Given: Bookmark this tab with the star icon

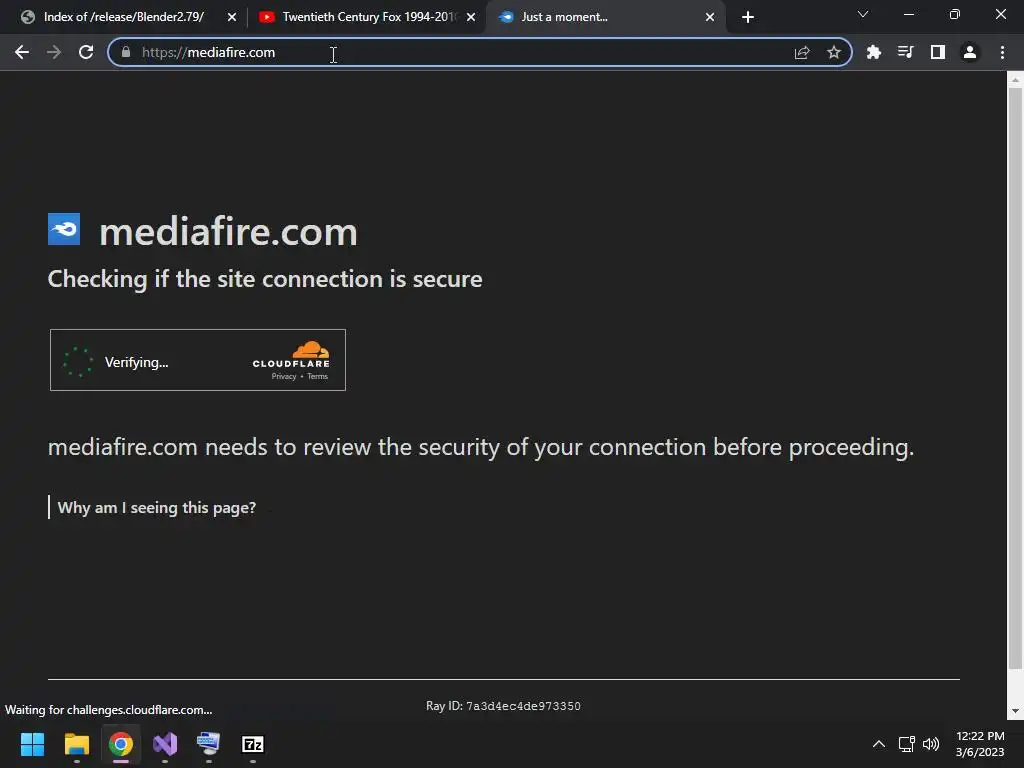Looking at the screenshot, I should 834,52.
